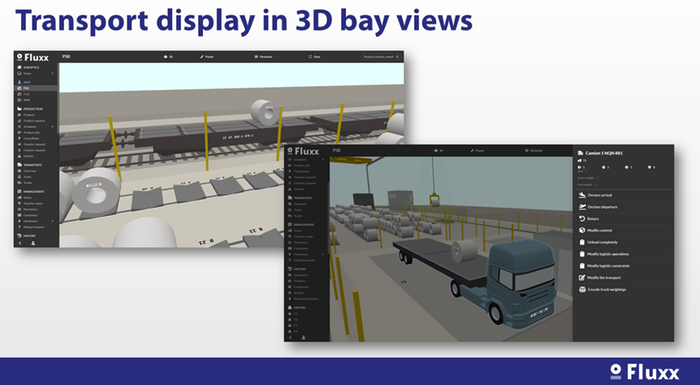Click the product location search field
This screenshot has width=700, height=385.
pyautogui.click(x=381, y=57)
